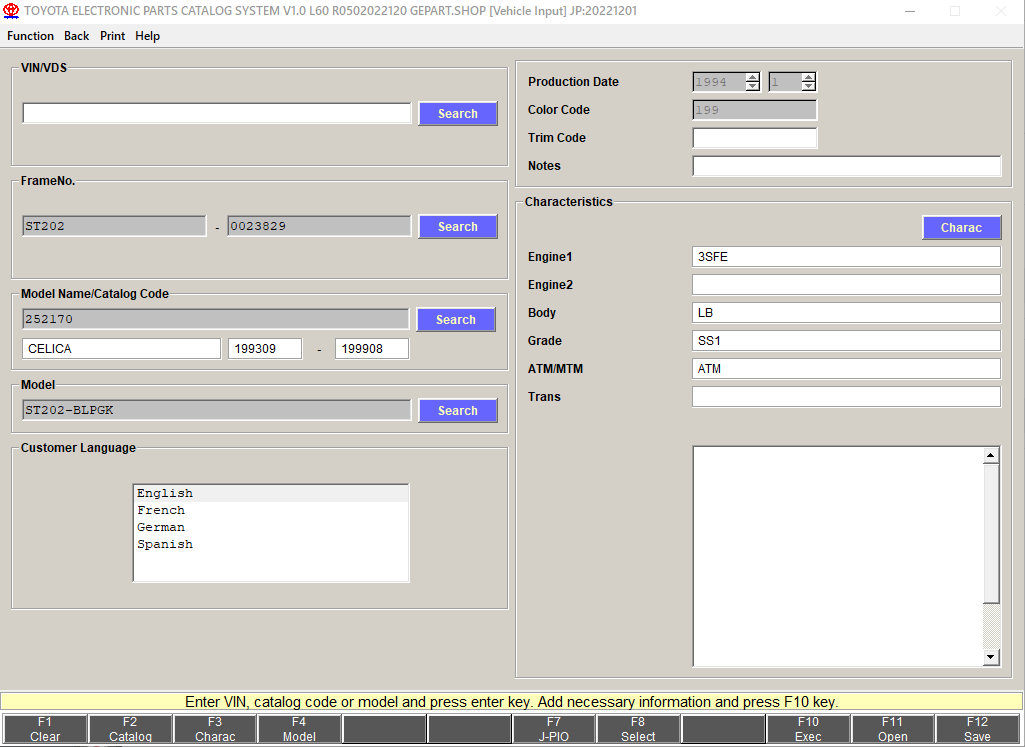Click the F3 Charac function key button

215,729
